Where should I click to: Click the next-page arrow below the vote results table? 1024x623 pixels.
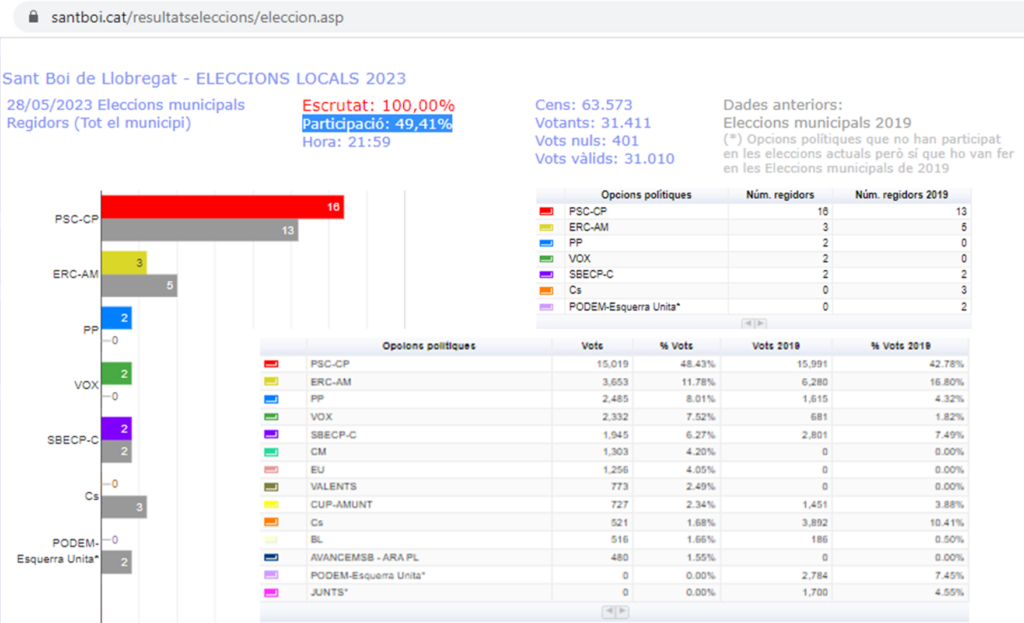point(623,610)
